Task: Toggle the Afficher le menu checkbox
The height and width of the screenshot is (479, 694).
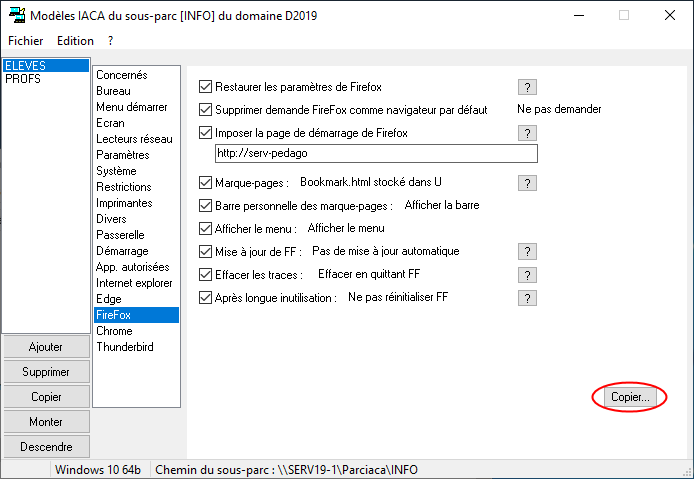Action: click(x=205, y=228)
